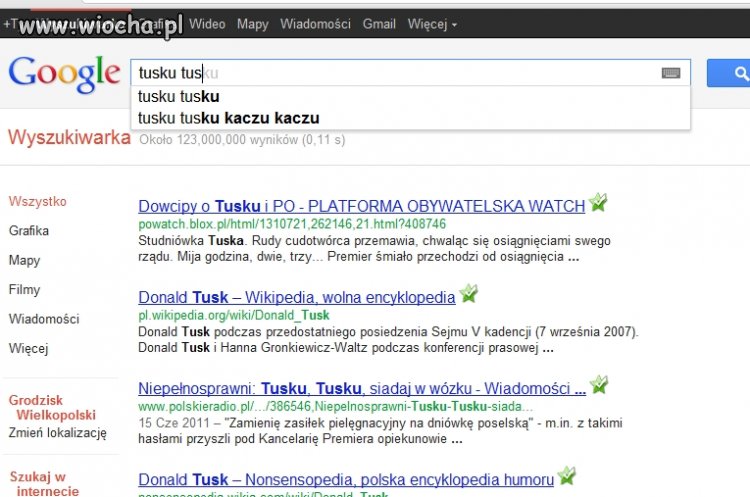750x497 pixels.
Task: Select suggestion "tusku tusku kaczu kaczu"
Action: [410, 118]
